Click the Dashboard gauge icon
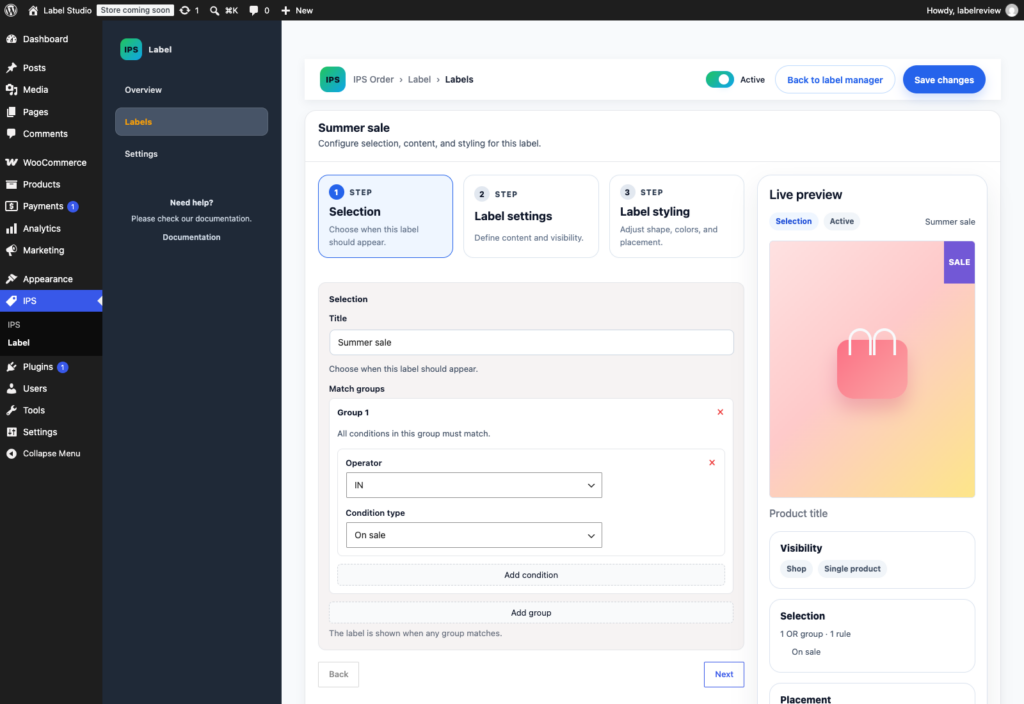The height and width of the screenshot is (704, 1024). 11,39
